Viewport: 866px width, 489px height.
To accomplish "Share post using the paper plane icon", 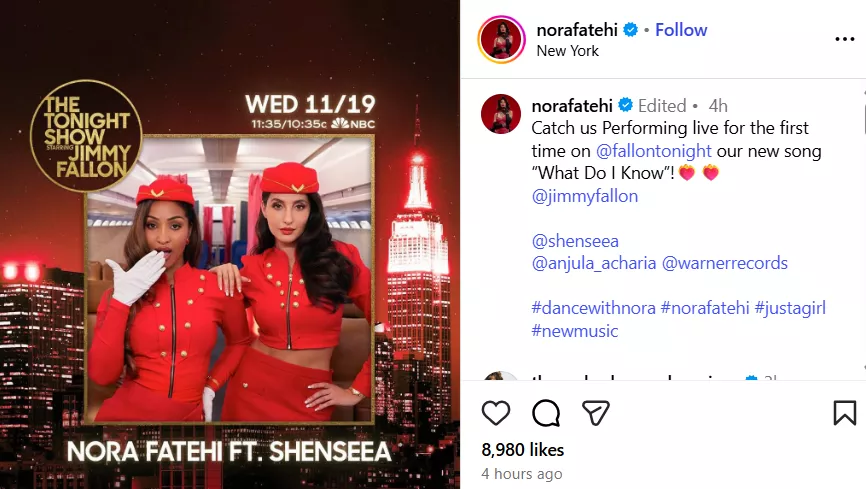I will (596, 413).
